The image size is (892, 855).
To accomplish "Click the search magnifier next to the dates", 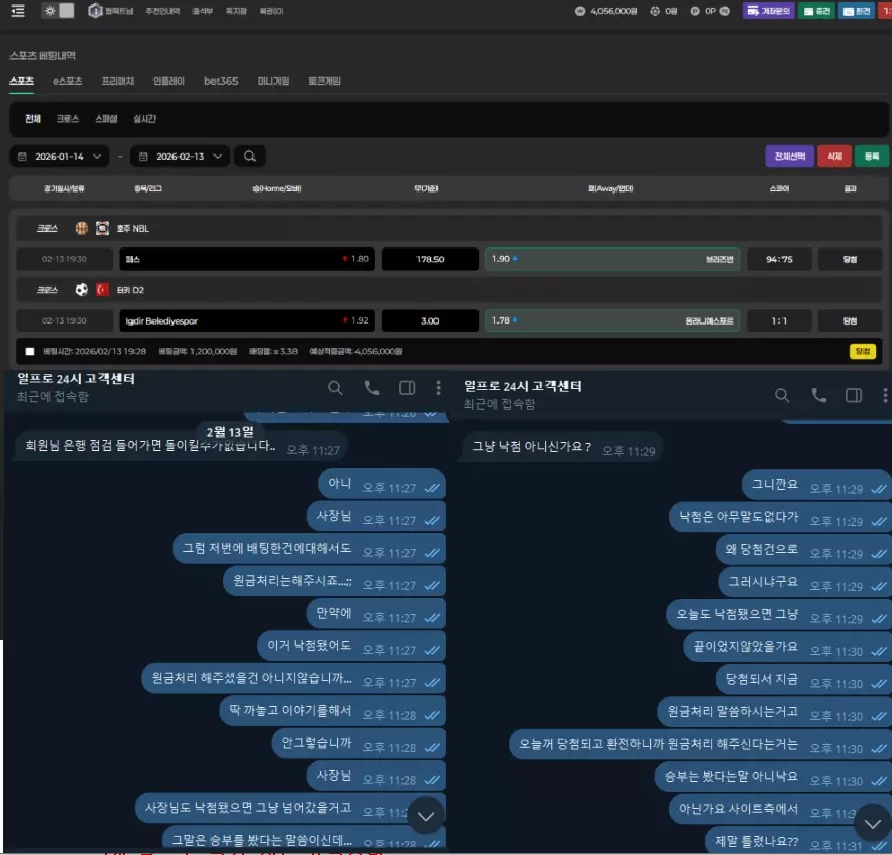I will point(250,157).
